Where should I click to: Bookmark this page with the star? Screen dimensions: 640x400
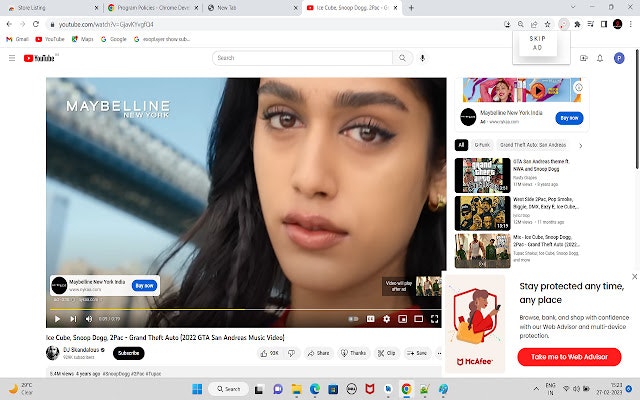(547, 24)
